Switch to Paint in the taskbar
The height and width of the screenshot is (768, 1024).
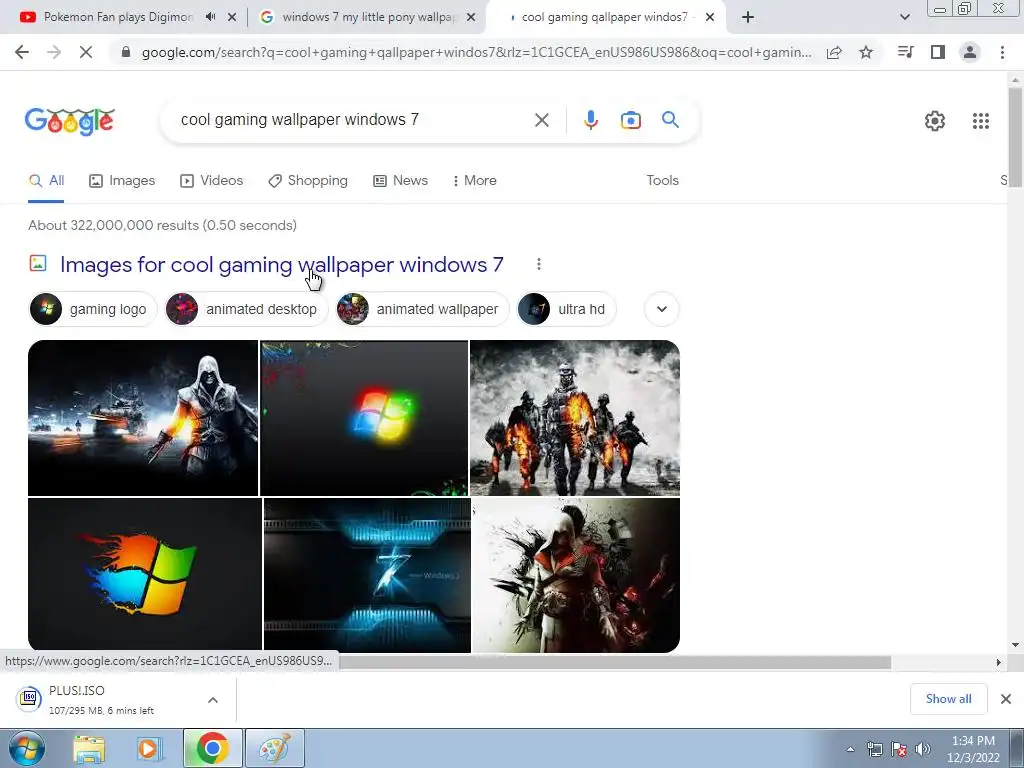[275, 748]
